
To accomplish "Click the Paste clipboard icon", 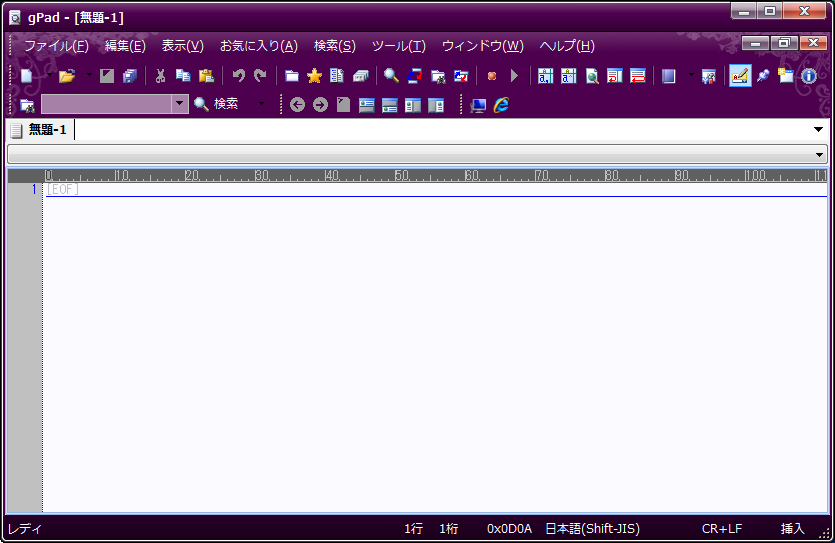I will click(x=206, y=76).
